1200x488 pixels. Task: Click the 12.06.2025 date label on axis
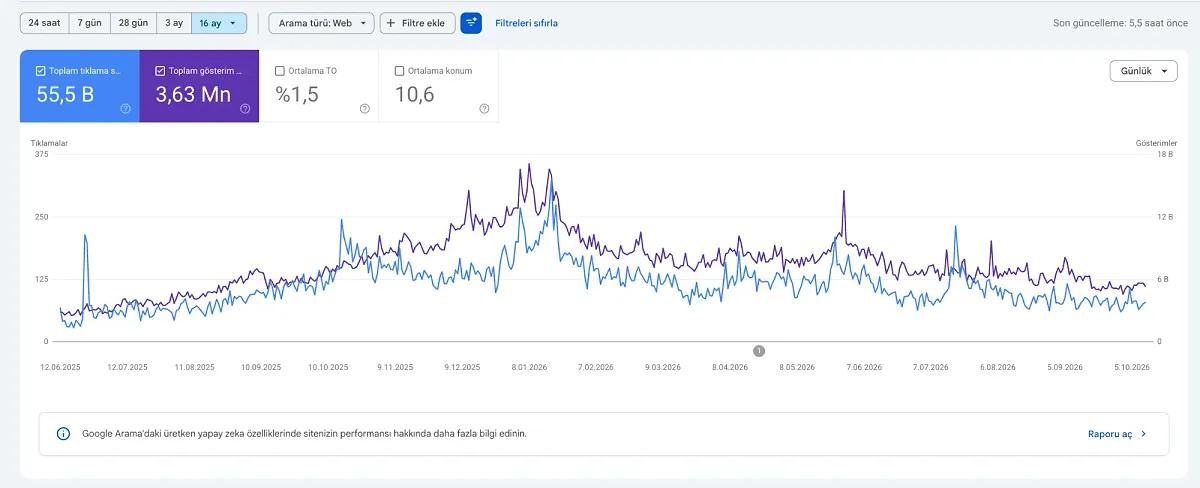click(60, 367)
